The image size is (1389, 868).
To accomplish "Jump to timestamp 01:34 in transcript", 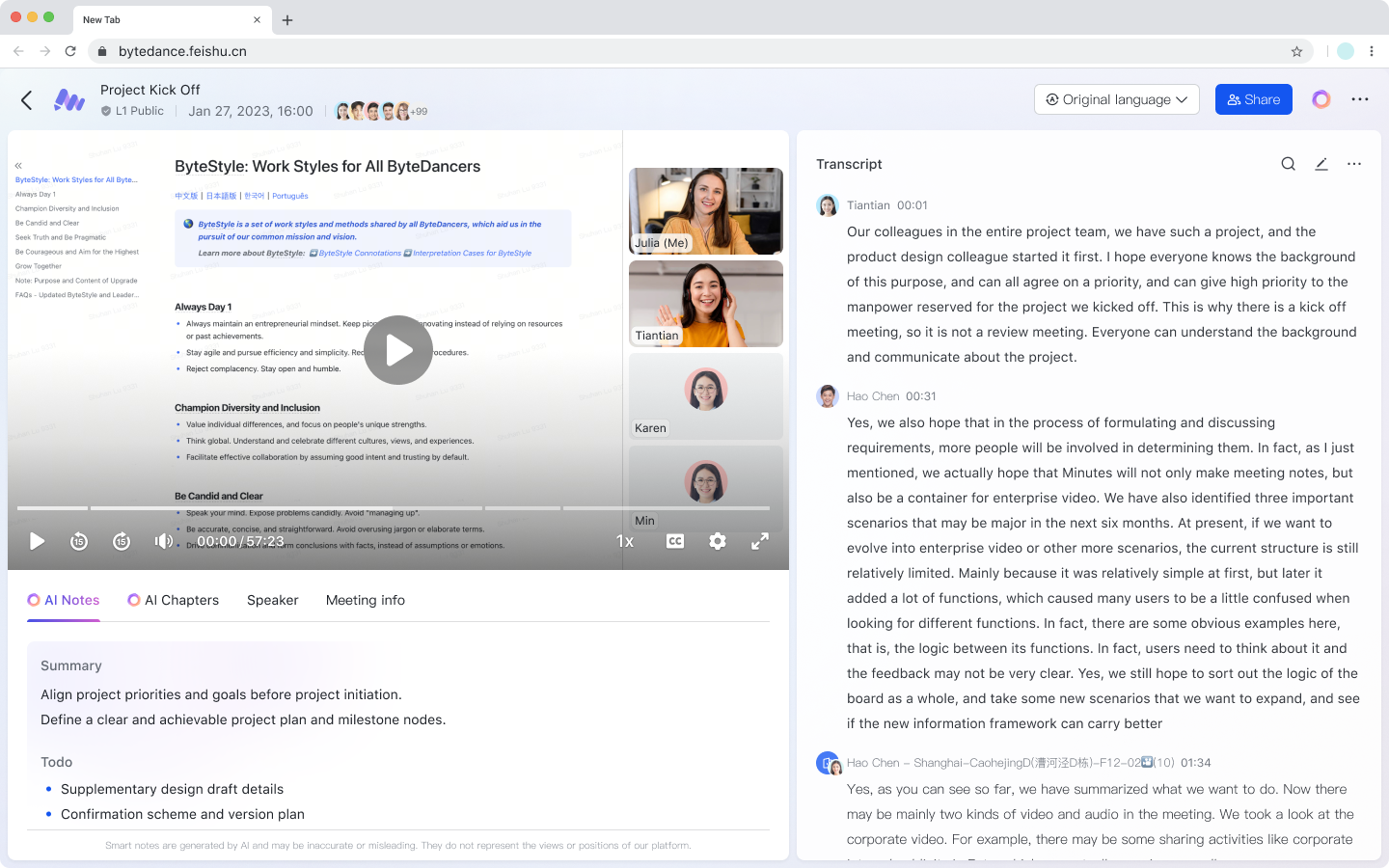I will (x=1196, y=763).
